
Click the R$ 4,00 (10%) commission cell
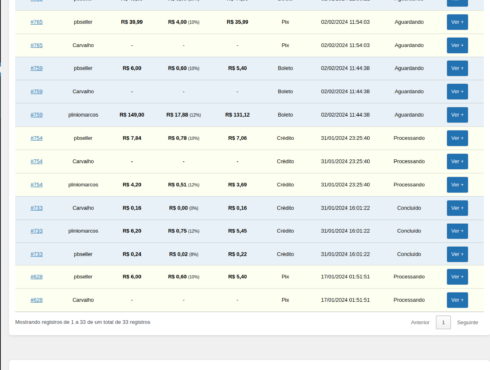pos(183,22)
